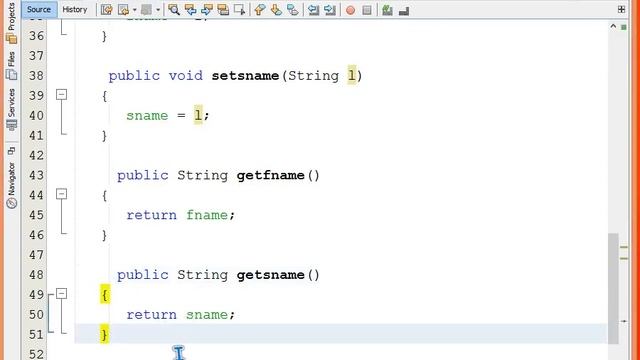The width and height of the screenshot is (640, 360).
Task: Click line number 48 in the gutter
Action: (x=36, y=275)
